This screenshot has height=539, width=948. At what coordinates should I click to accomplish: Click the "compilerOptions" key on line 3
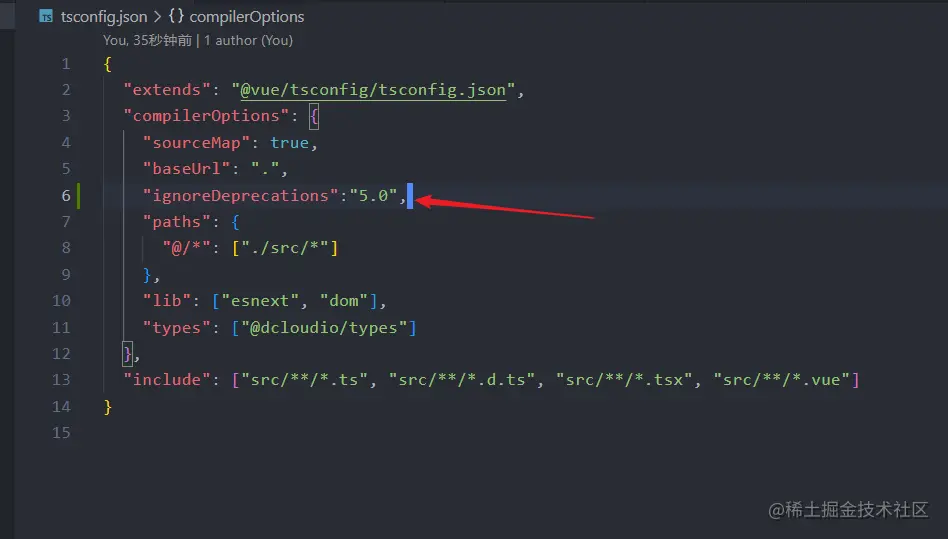coord(206,116)
